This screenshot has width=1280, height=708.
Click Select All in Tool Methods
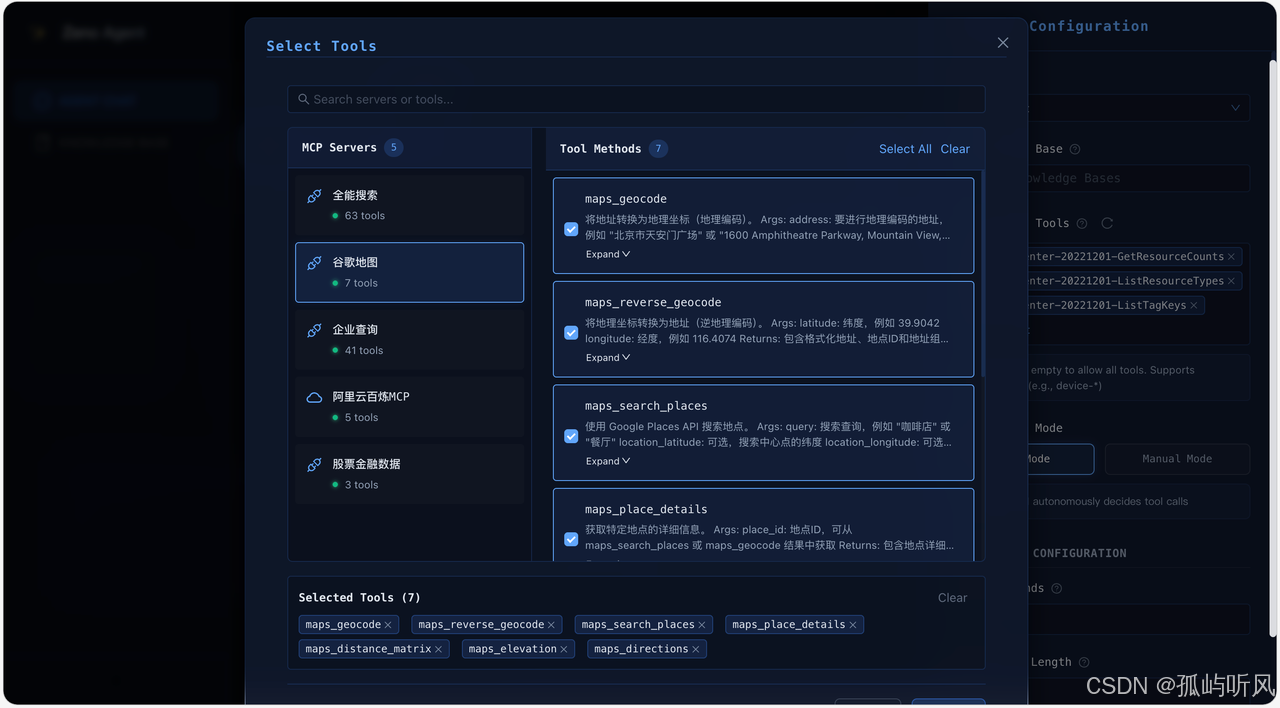point(905,149)
